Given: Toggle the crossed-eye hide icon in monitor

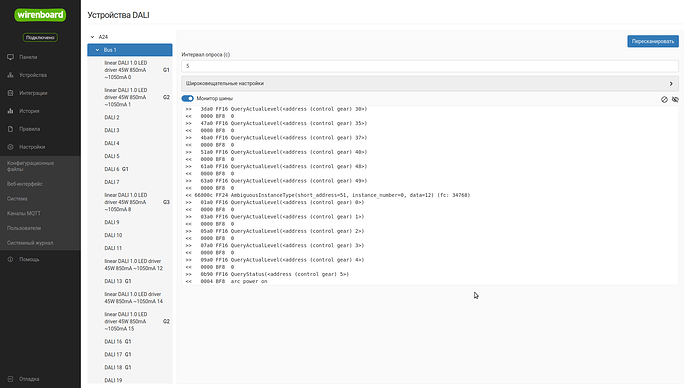Looking at the screenshot, I should [675, 100].
